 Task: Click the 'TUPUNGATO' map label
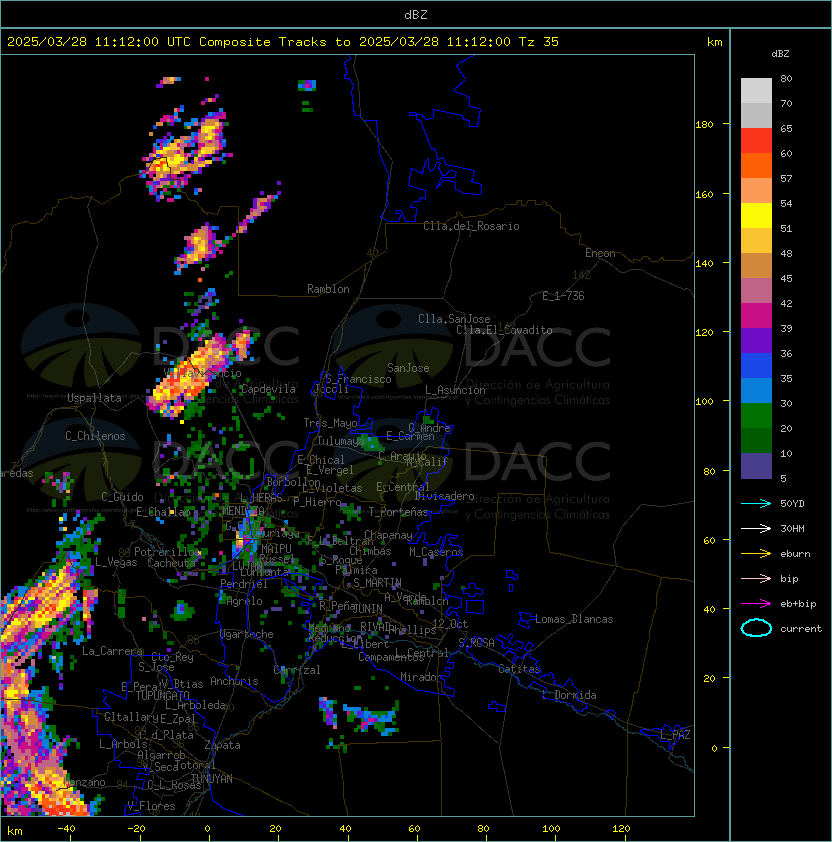(x=162, y=695)
